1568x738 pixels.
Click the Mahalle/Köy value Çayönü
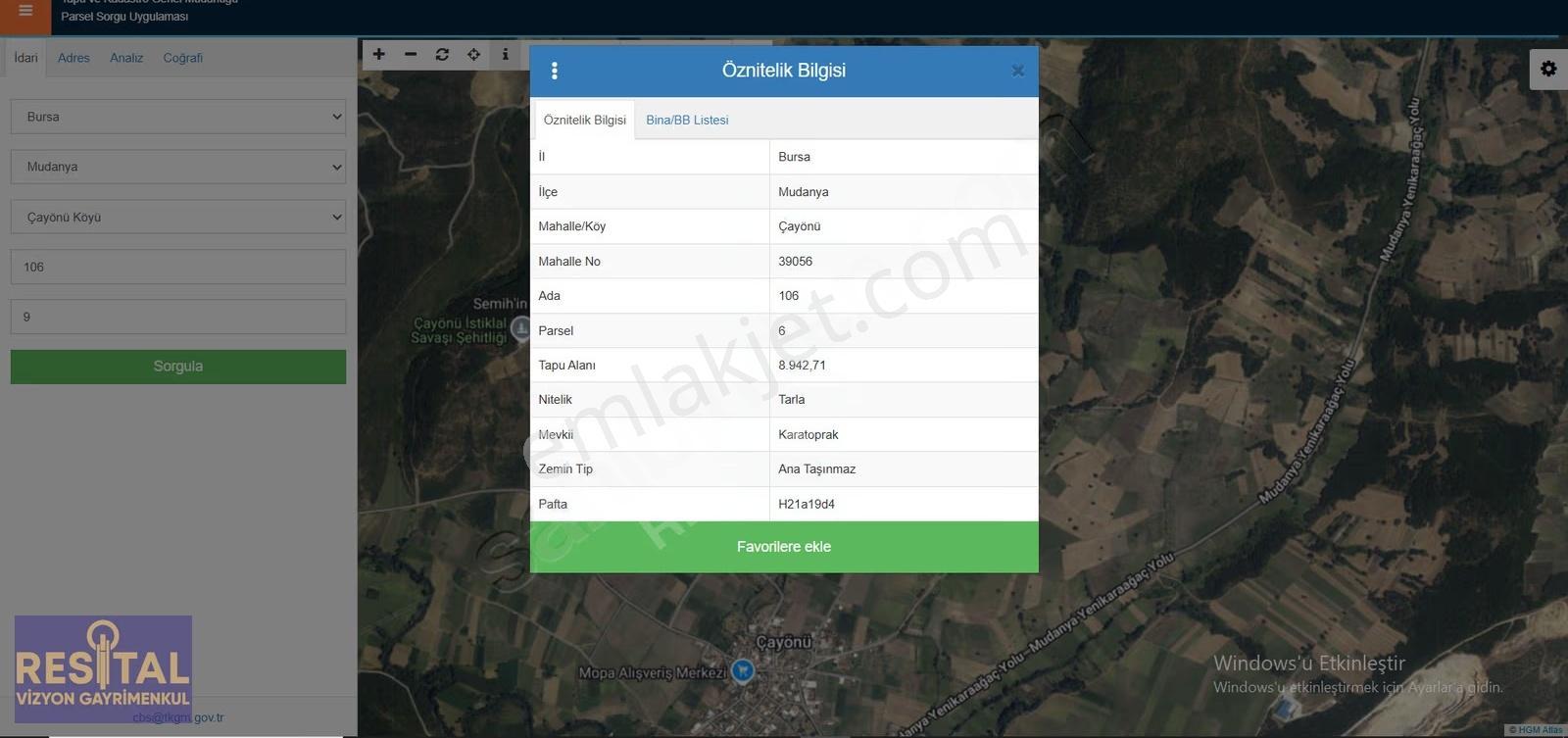pyautogui.click(x=799, y=226)
